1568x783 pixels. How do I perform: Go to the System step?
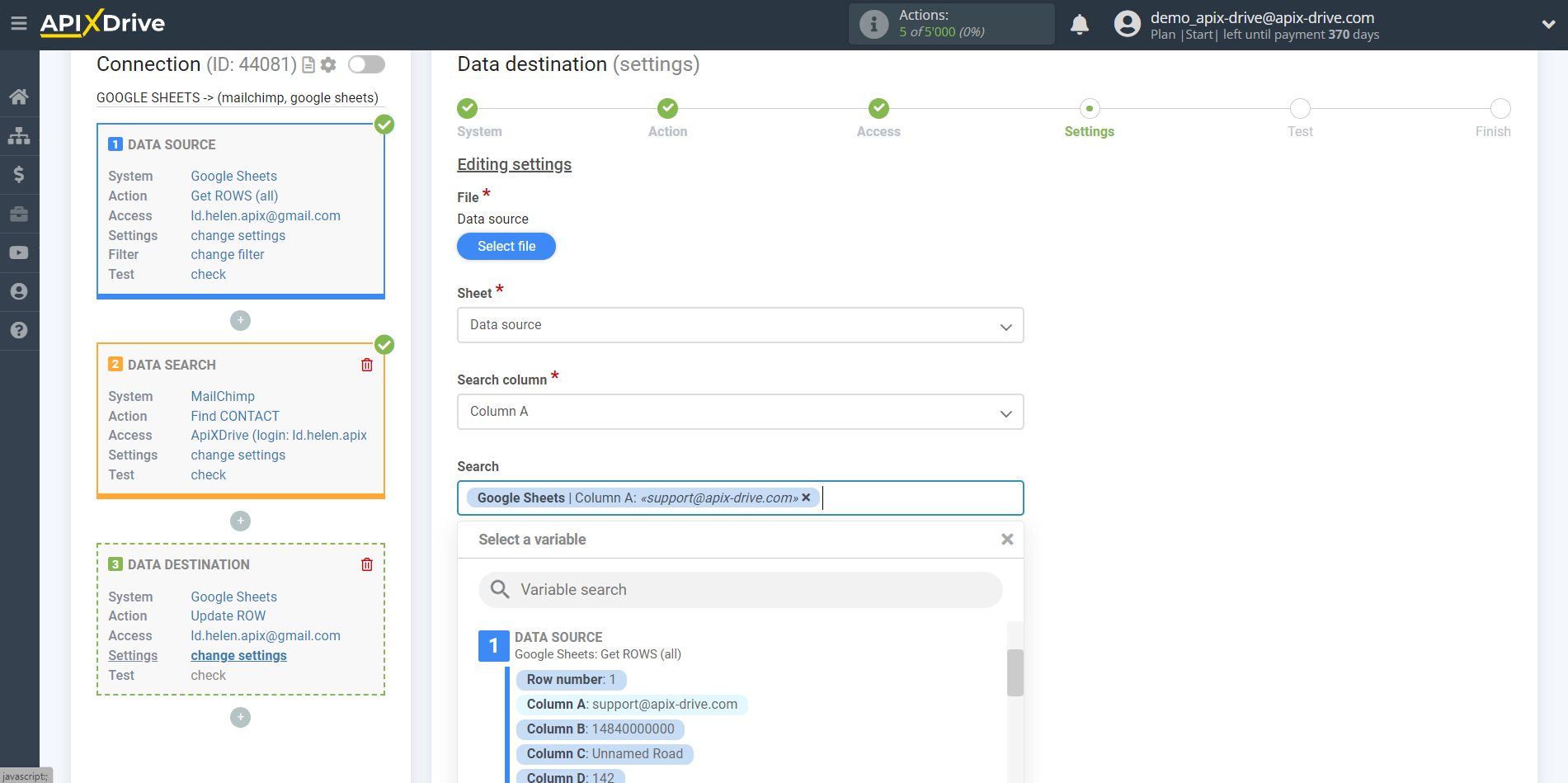coord(468,108)
